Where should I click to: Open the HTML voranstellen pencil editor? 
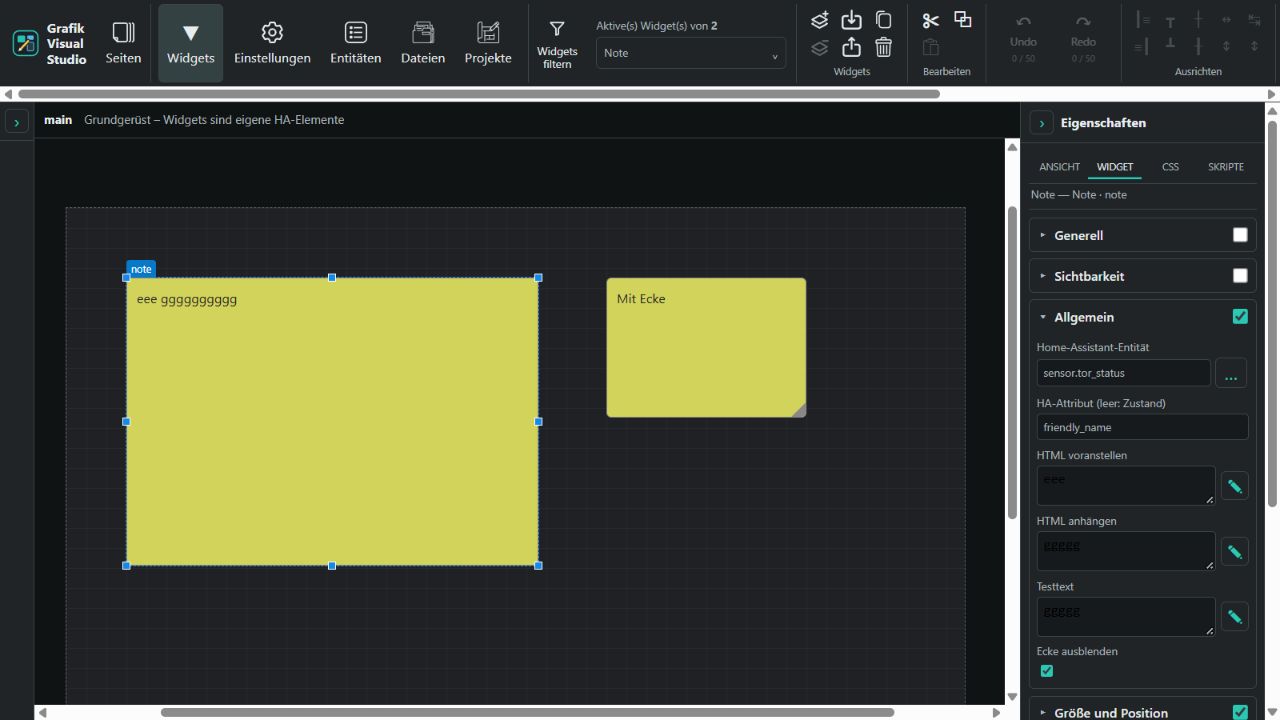1235,486
